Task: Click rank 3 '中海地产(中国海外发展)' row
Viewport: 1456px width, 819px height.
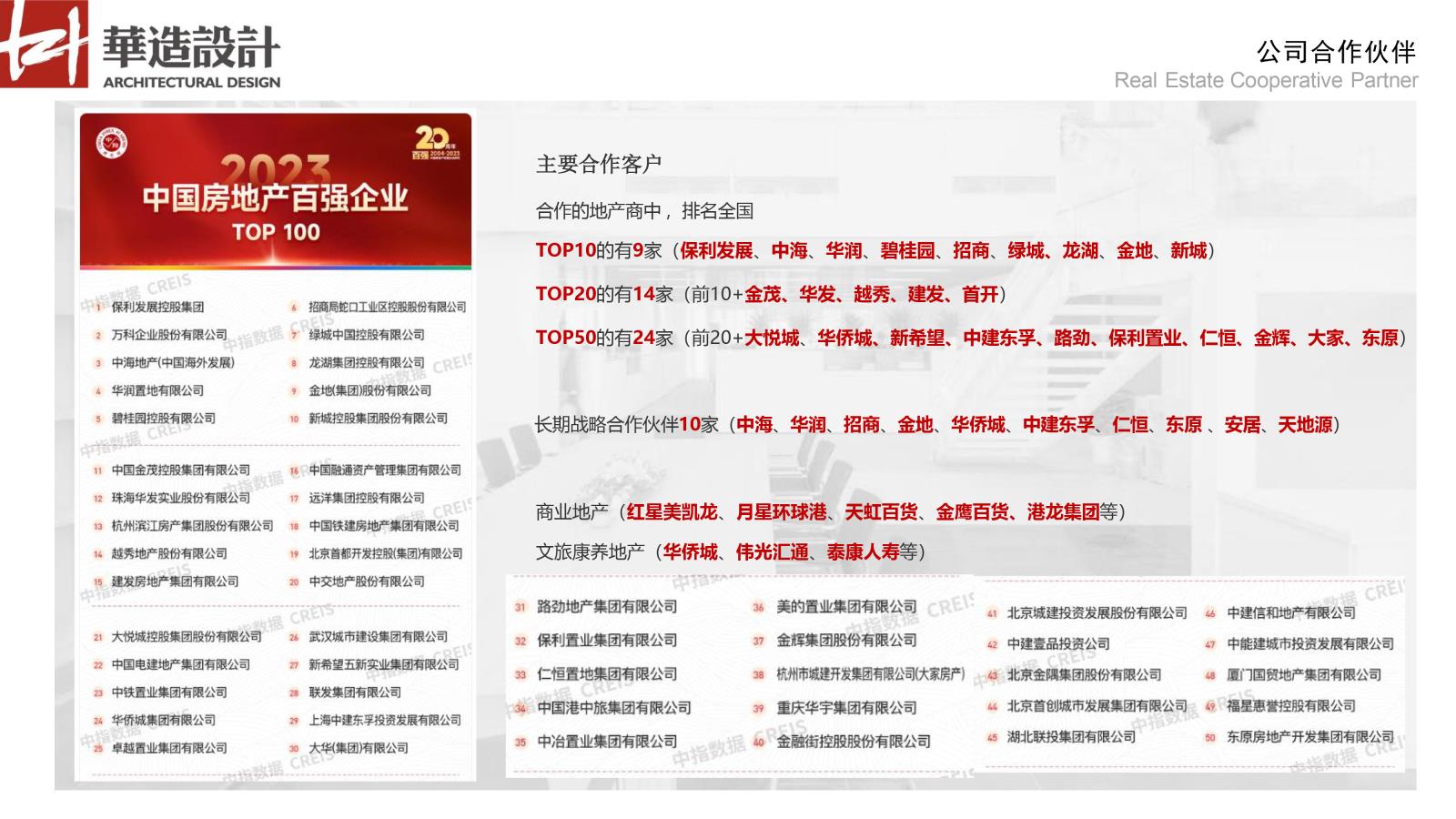Action: tap(165, 362)
